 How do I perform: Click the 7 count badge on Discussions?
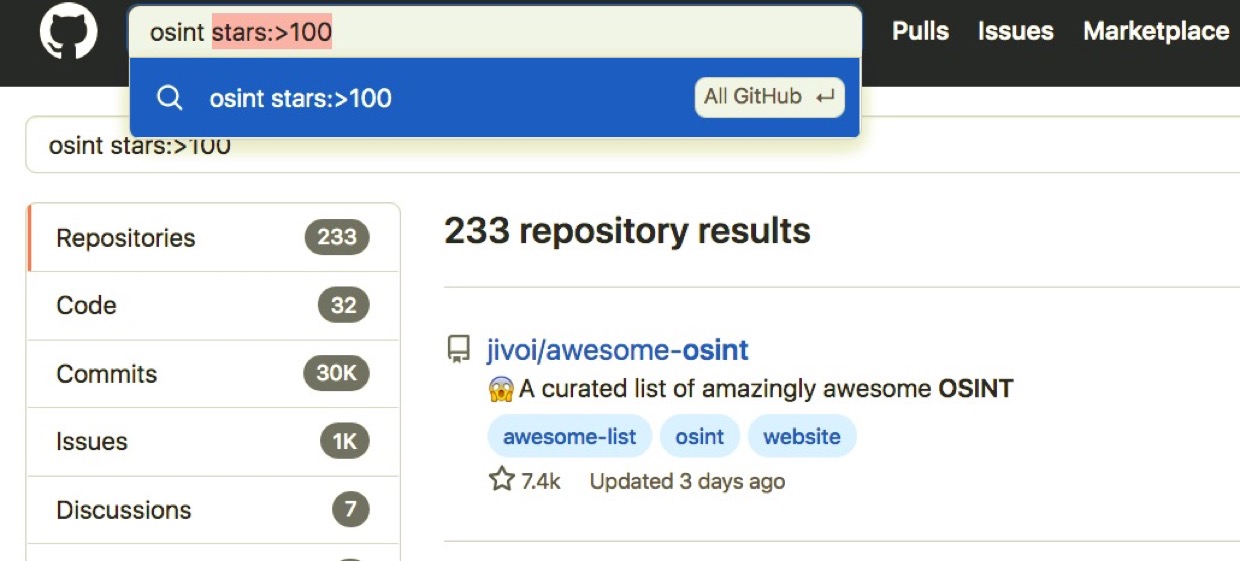(350, 509)
